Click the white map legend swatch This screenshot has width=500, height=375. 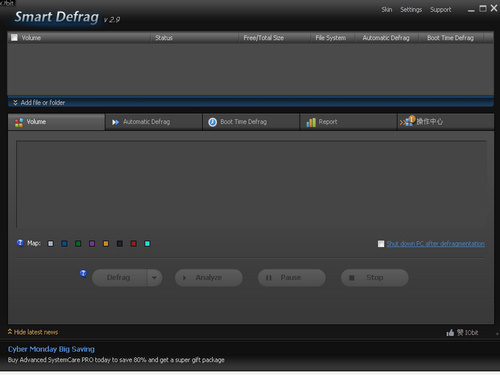pos(50,244)
